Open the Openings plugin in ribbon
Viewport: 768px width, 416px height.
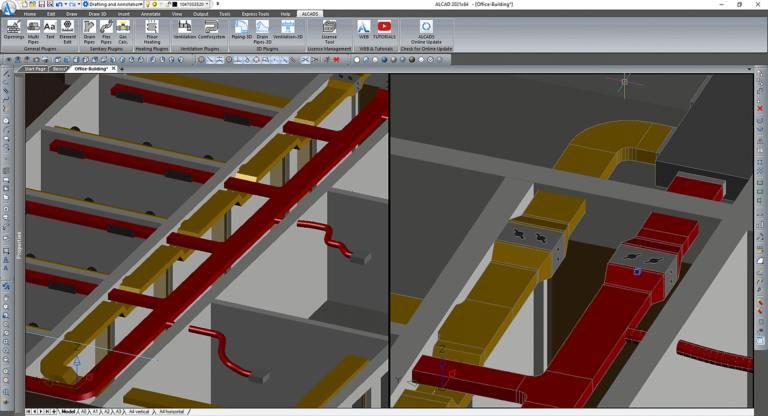click(x=14, y=31)
